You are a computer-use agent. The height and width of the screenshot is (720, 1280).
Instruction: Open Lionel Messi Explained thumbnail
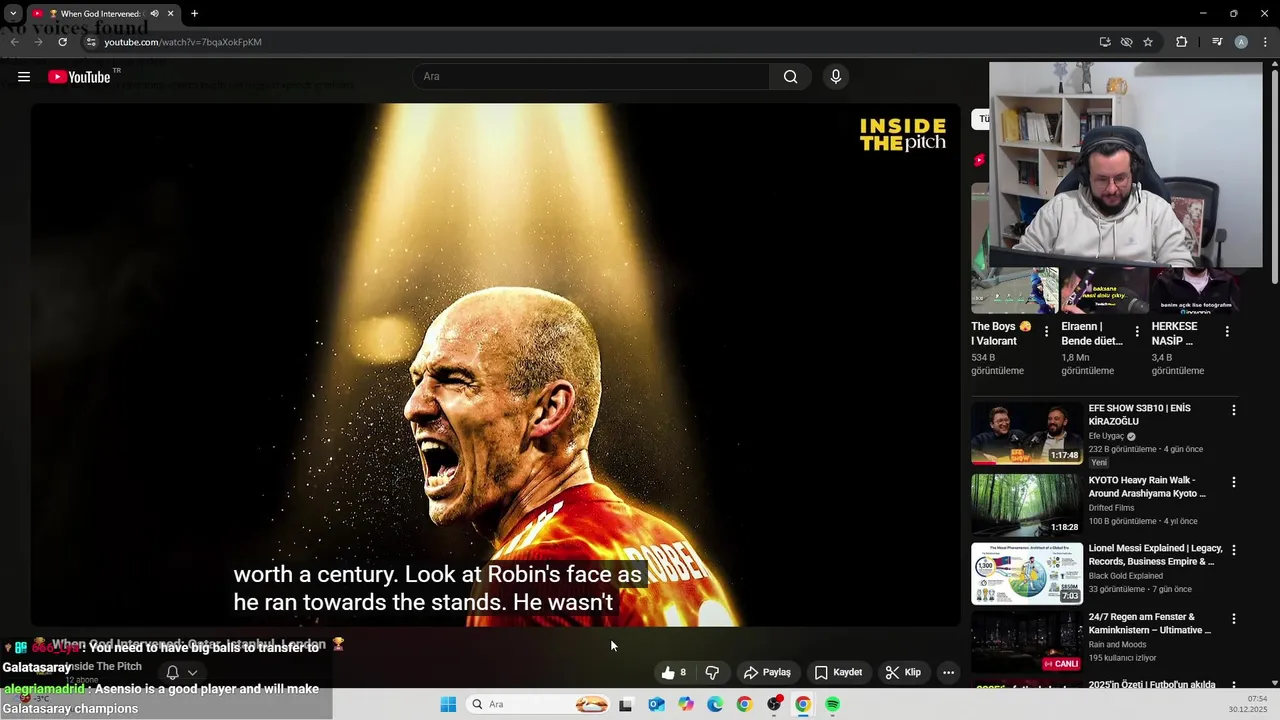click(x=1027, y=574)
